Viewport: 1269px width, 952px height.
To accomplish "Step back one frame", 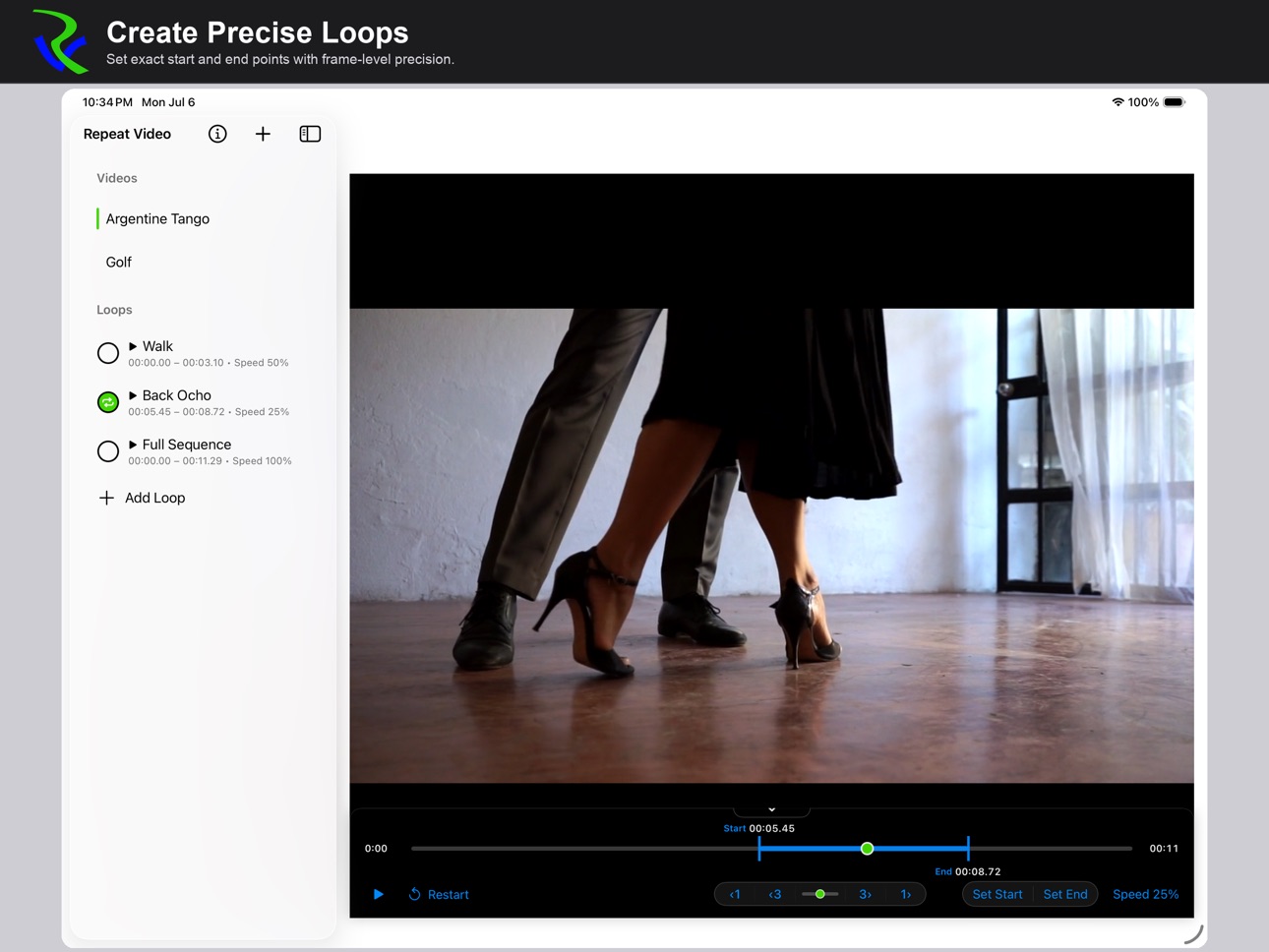I will pos(735,894).
